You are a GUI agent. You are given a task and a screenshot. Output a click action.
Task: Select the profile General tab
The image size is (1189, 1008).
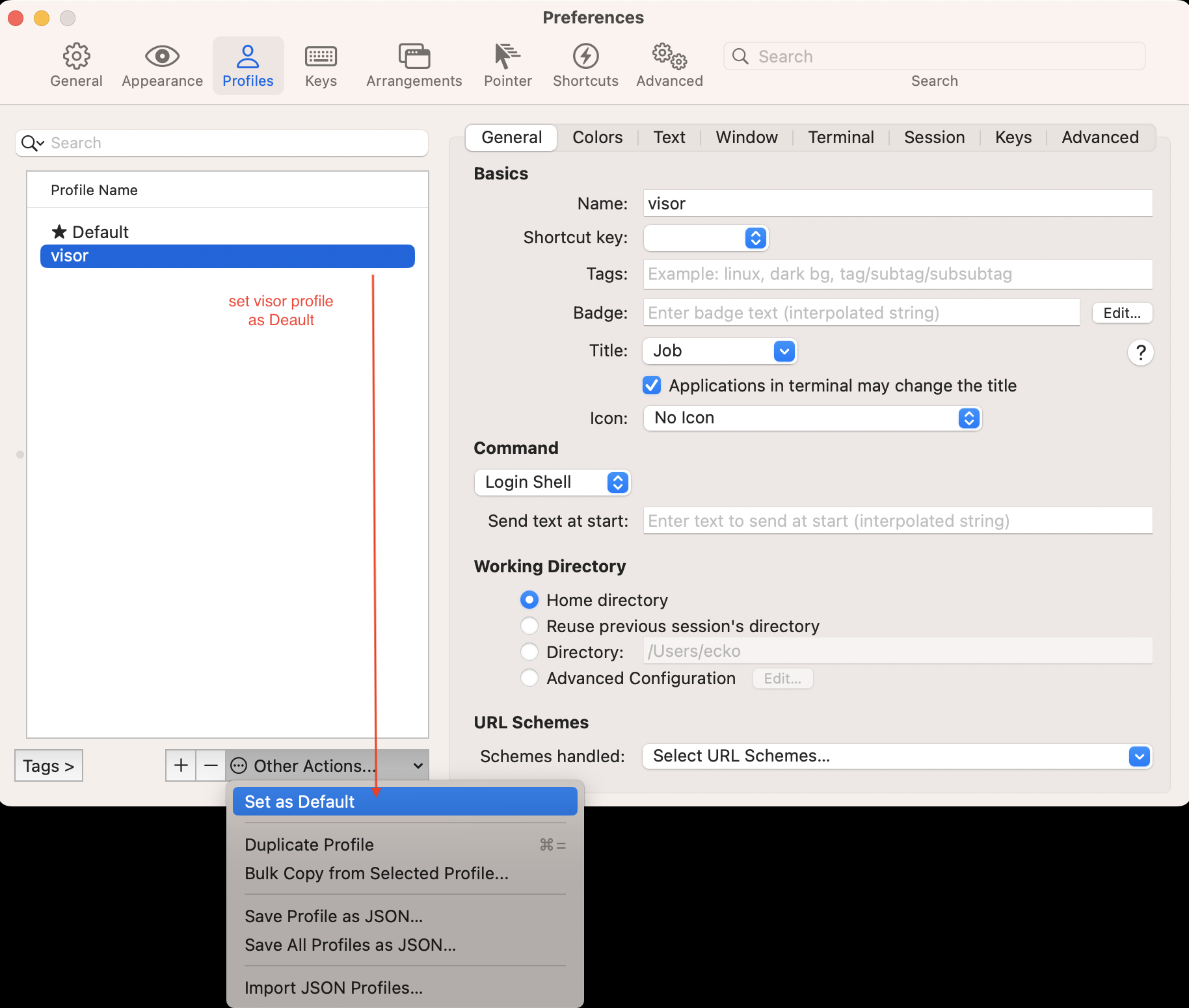point(511,137)
